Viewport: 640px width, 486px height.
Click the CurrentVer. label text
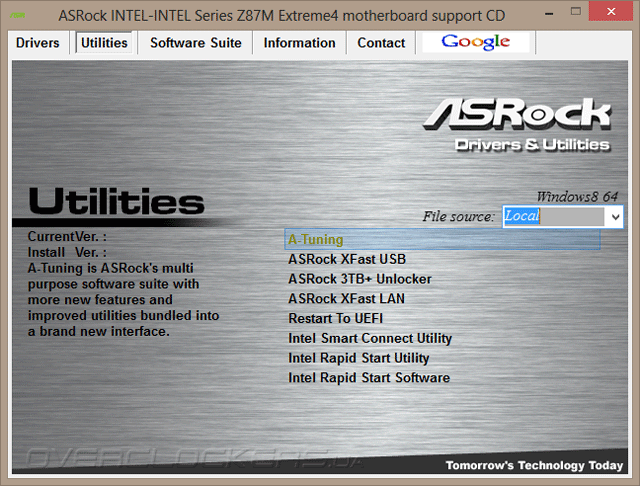click(67, 237)
